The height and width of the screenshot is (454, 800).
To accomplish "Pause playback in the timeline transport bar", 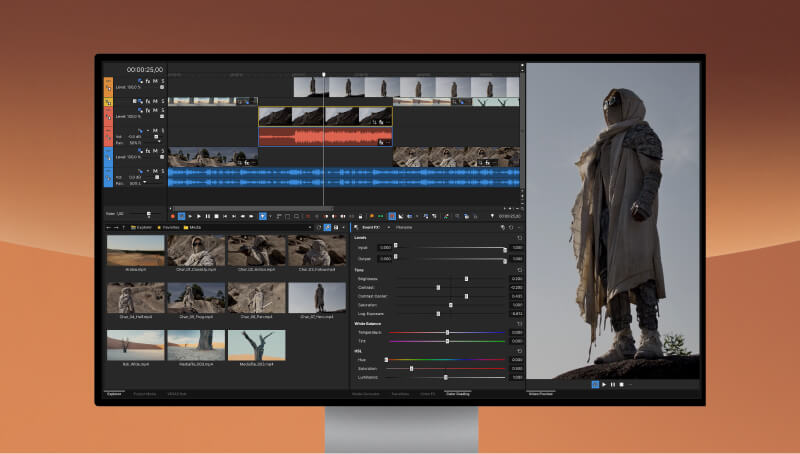I will point(208,216).
